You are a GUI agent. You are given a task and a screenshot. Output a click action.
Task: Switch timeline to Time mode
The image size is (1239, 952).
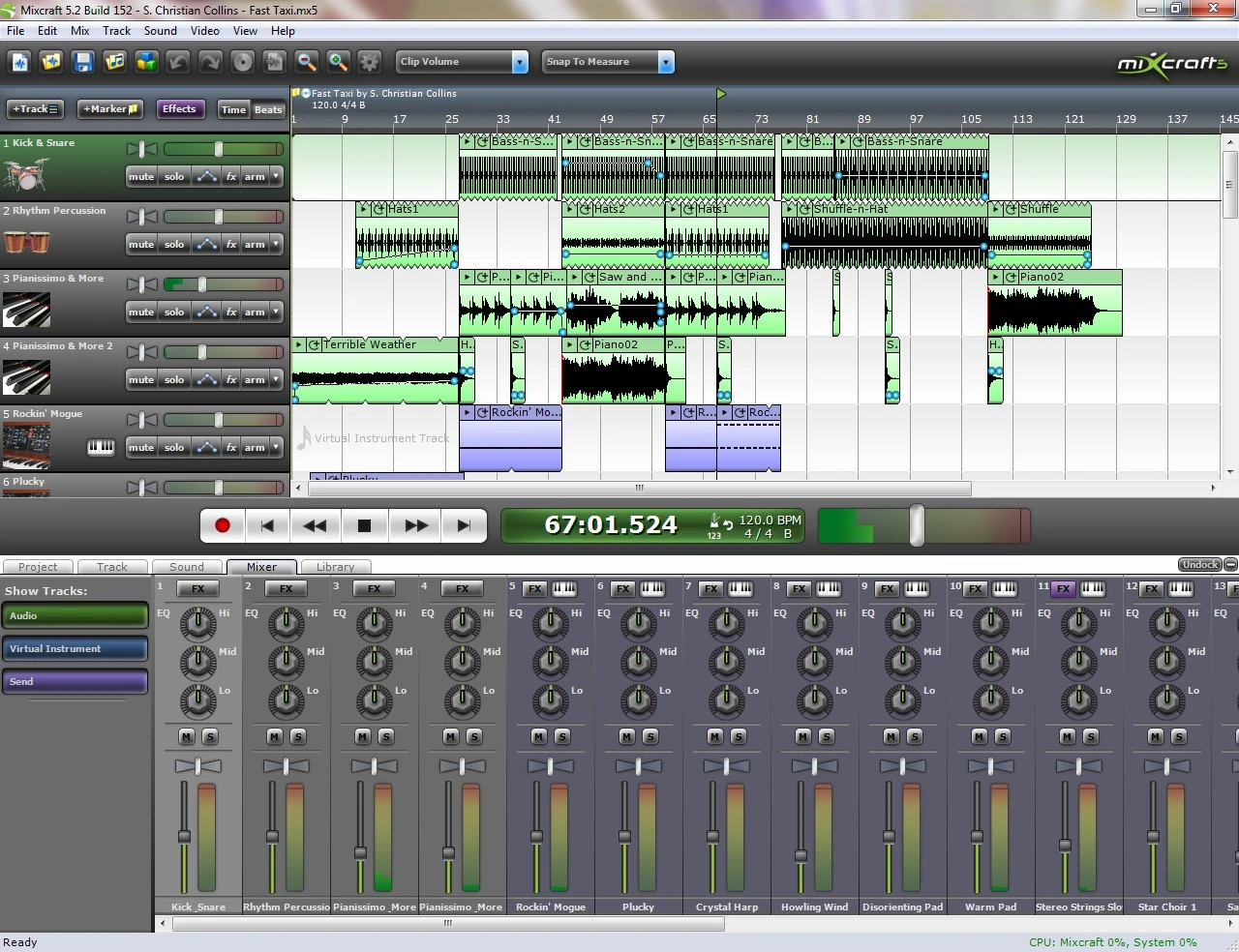[x=233, y=109]
